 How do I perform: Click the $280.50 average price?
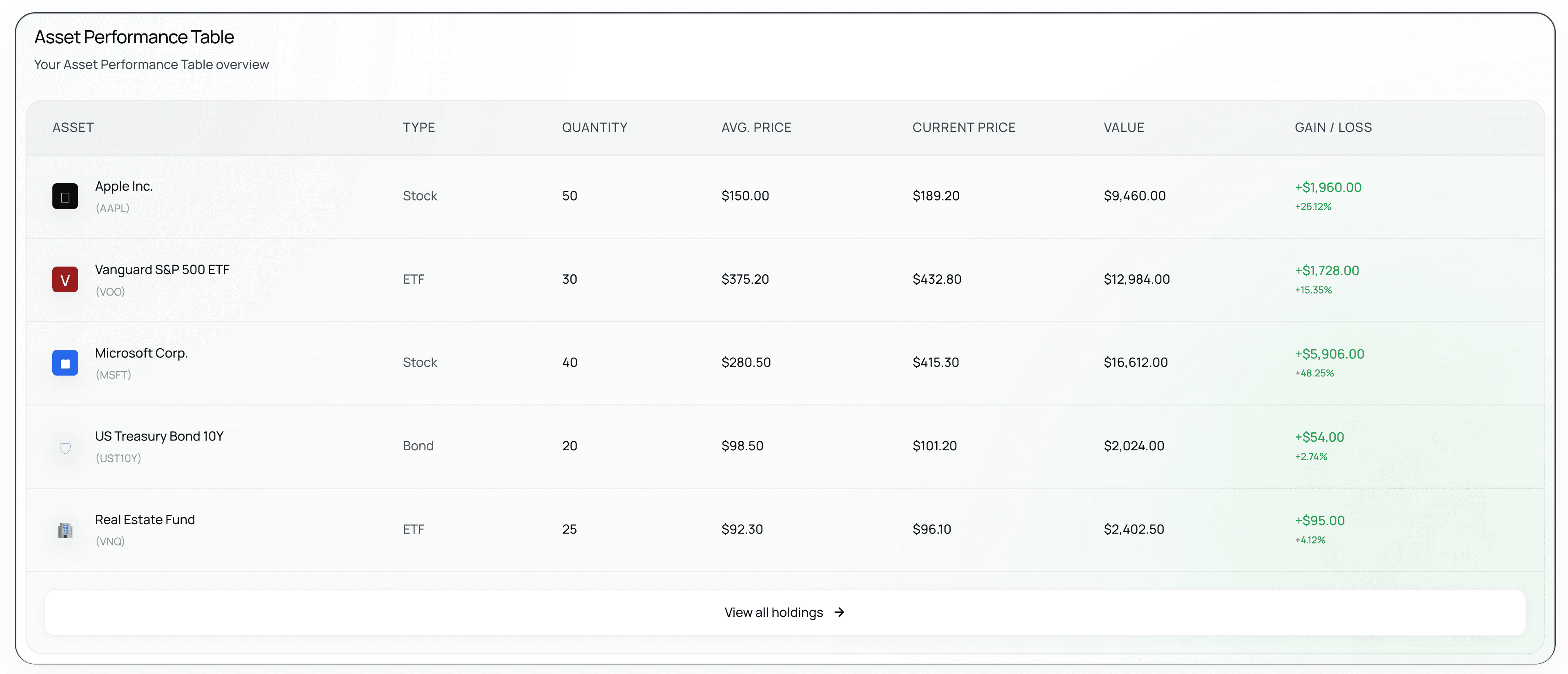point(746,363)
